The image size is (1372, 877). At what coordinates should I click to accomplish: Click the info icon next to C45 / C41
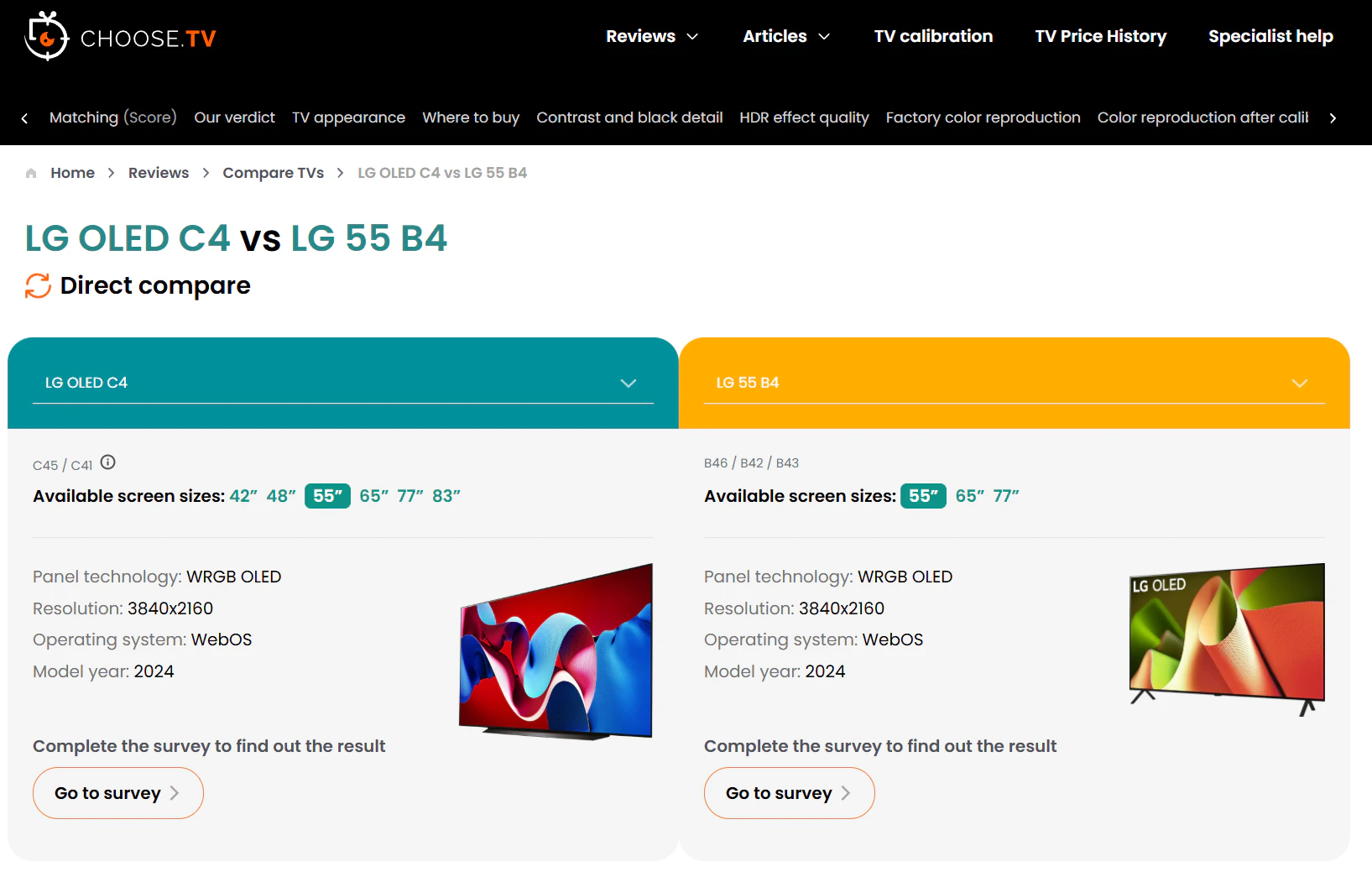(108, 462)
